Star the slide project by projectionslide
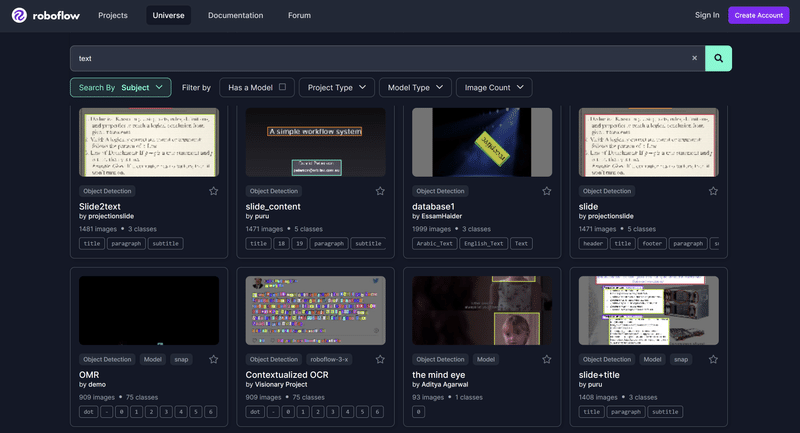 (x=713, y=191)
